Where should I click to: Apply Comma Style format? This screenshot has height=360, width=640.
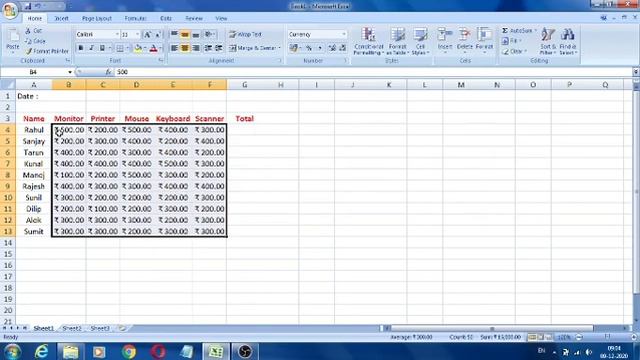pos(320,49)
